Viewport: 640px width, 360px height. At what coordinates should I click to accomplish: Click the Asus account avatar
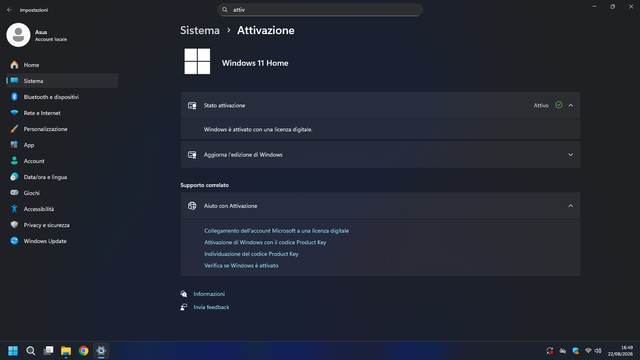coord(18,35)
